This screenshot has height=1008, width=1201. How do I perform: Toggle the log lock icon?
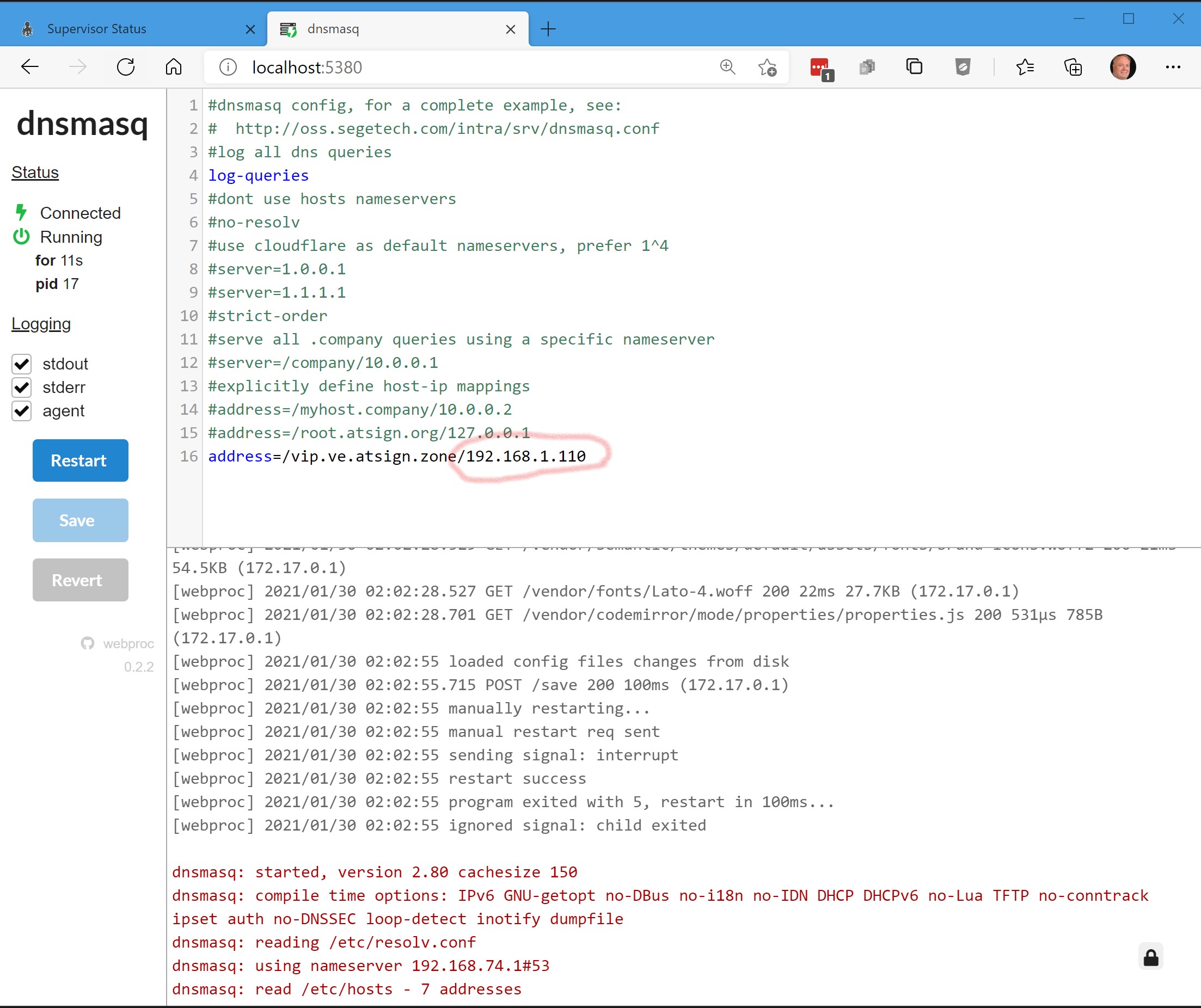pos(1151,957)
